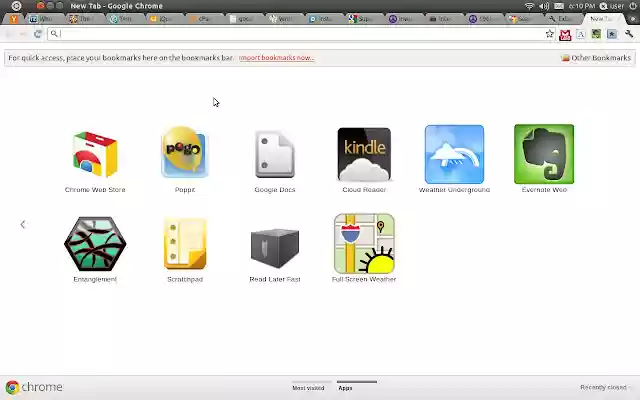Open the mail messaging indicator

pyautogui.click(x=559, y=6)
